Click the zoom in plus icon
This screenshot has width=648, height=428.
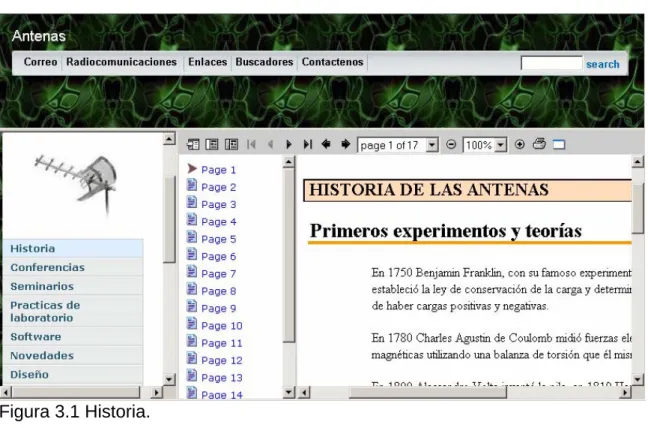click(x=520, y=145)
